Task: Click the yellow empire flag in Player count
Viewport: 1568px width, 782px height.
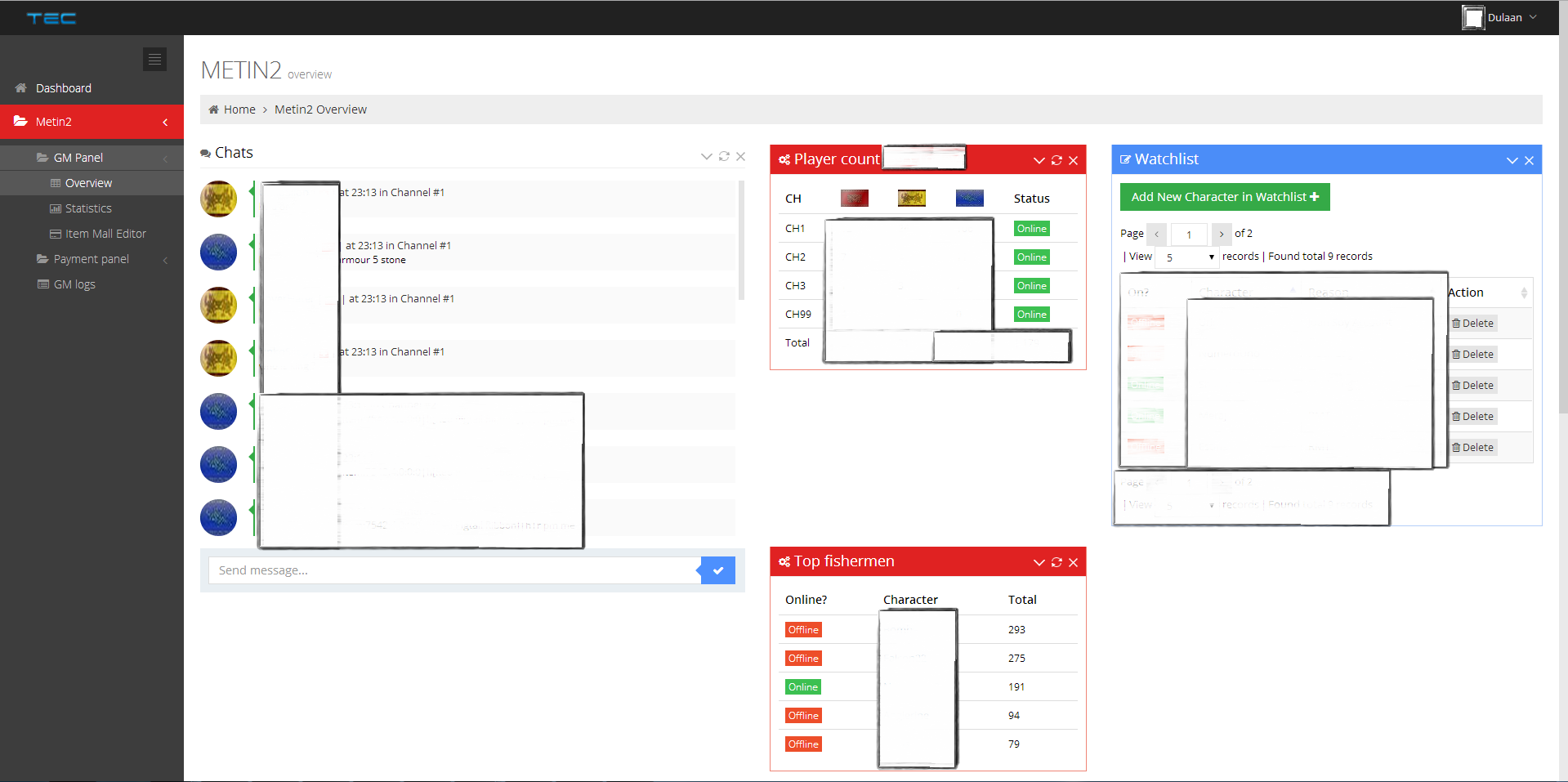Action: tap(912, 198)
